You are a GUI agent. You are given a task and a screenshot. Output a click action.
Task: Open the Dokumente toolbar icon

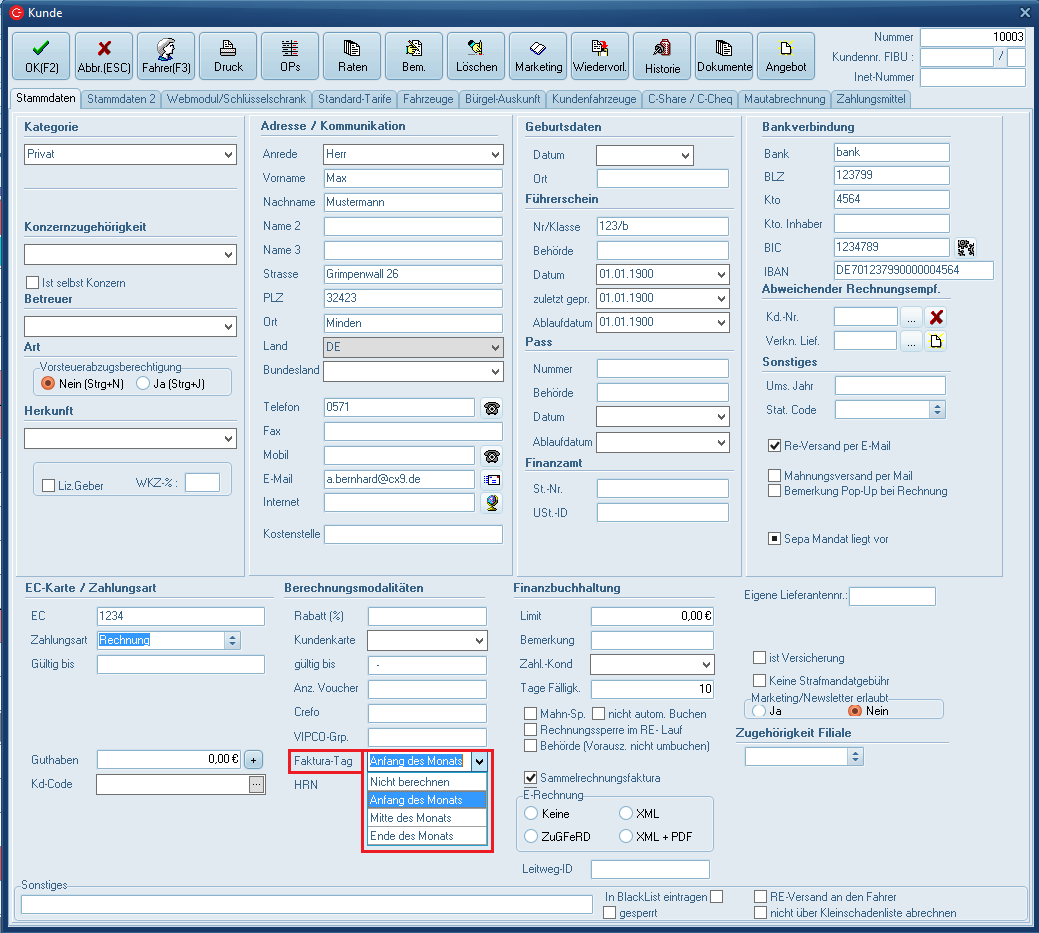(x=724, y=55)
